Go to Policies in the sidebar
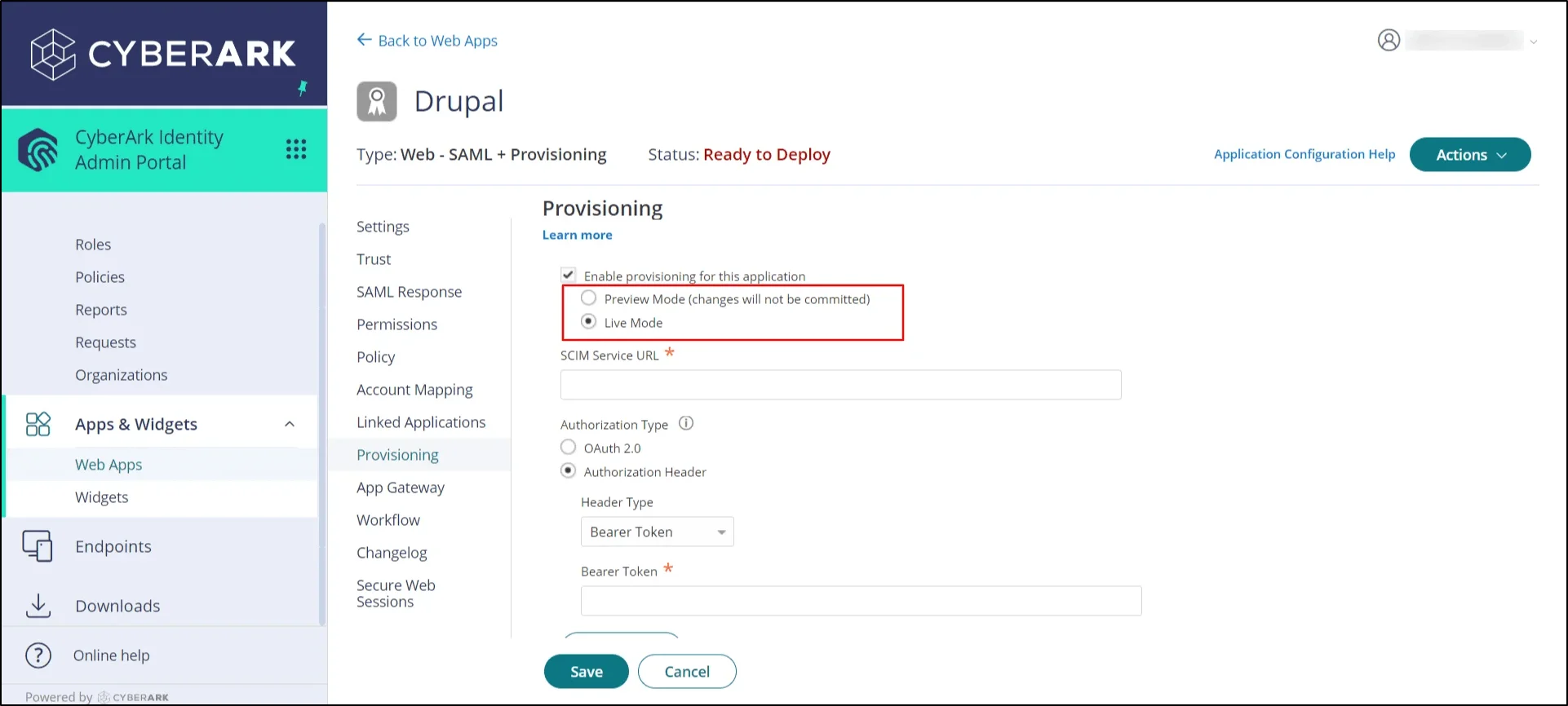The height and width of the screenshot is (706, 1568). 100,277
